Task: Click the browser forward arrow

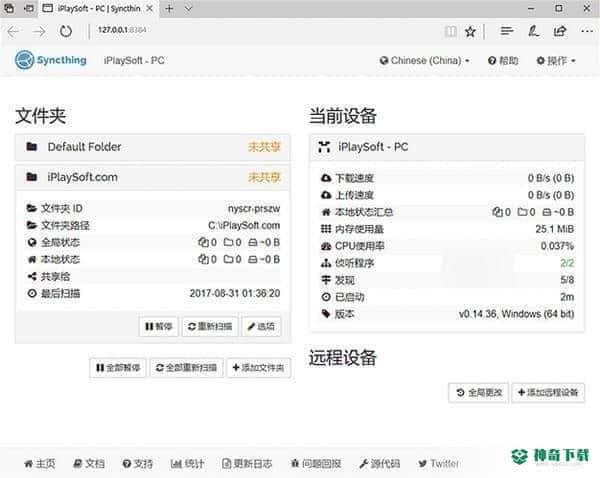Action: (x=39, y=31)
